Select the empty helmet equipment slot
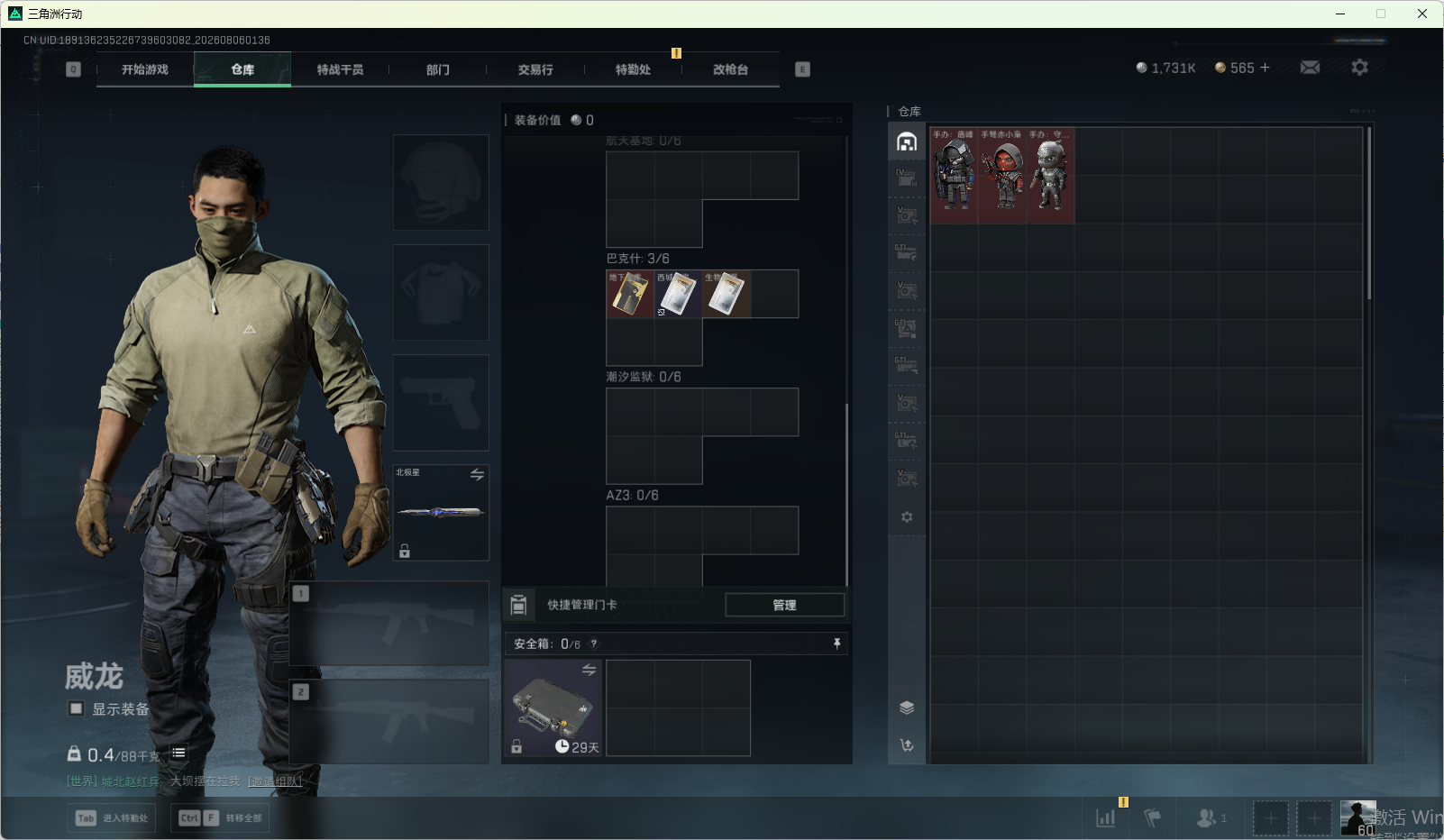The image size is (1444, 840). pos(441,182)
